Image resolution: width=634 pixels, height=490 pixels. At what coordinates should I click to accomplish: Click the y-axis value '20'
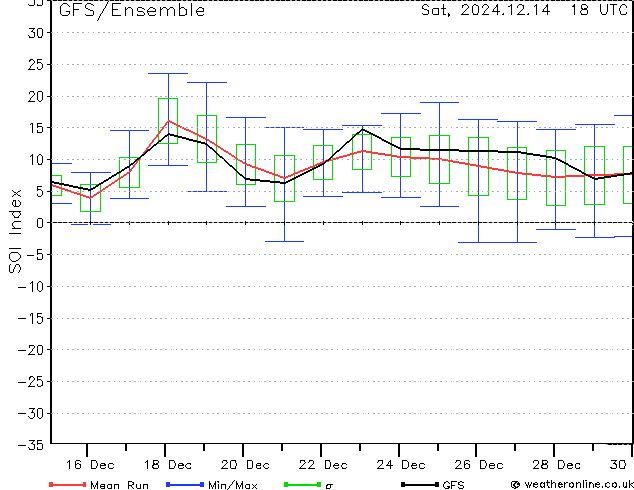(36, 96)
